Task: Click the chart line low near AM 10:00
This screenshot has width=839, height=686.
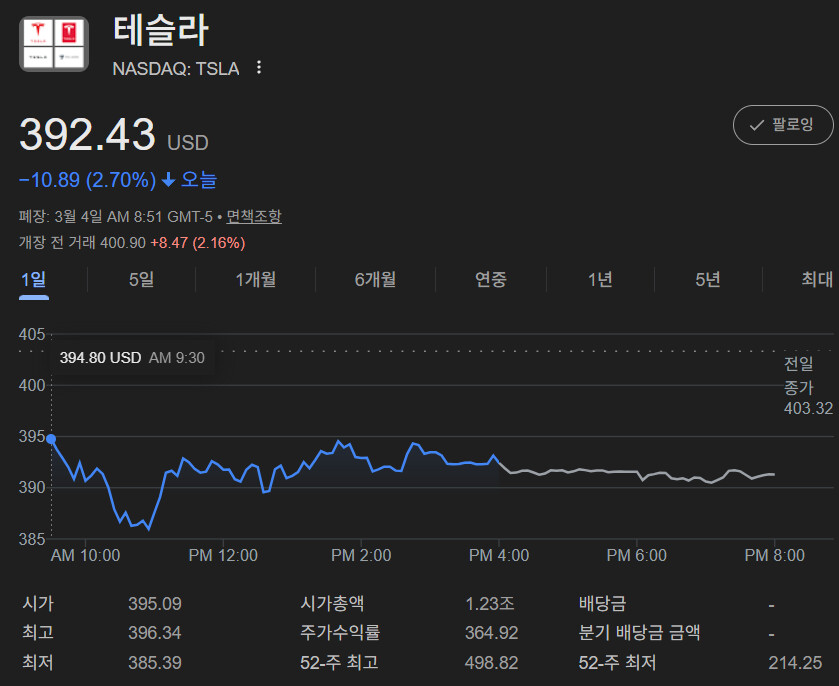Action: click(148, 527)
